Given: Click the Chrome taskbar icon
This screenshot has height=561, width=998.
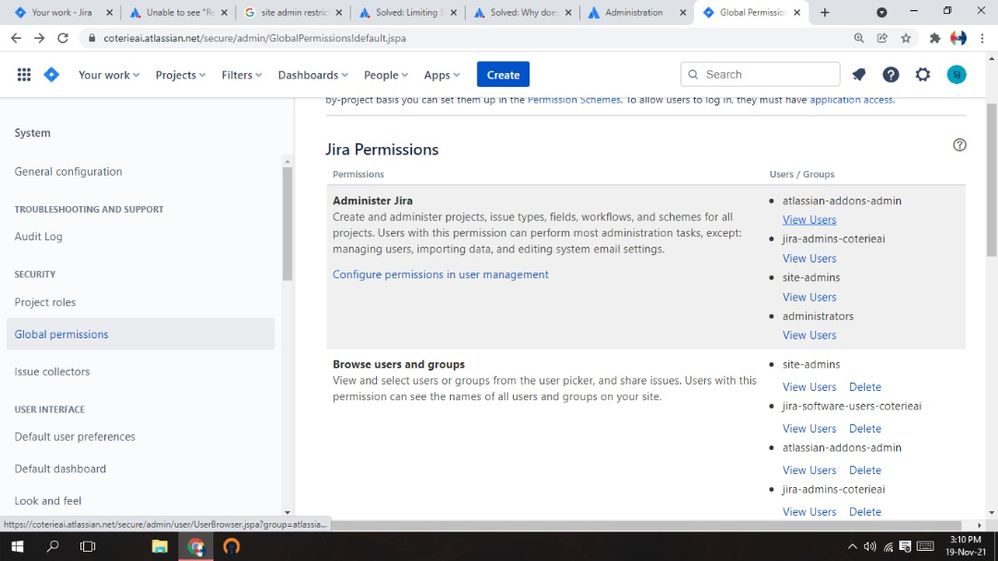Looking at the screenshot, I should 195,546.
